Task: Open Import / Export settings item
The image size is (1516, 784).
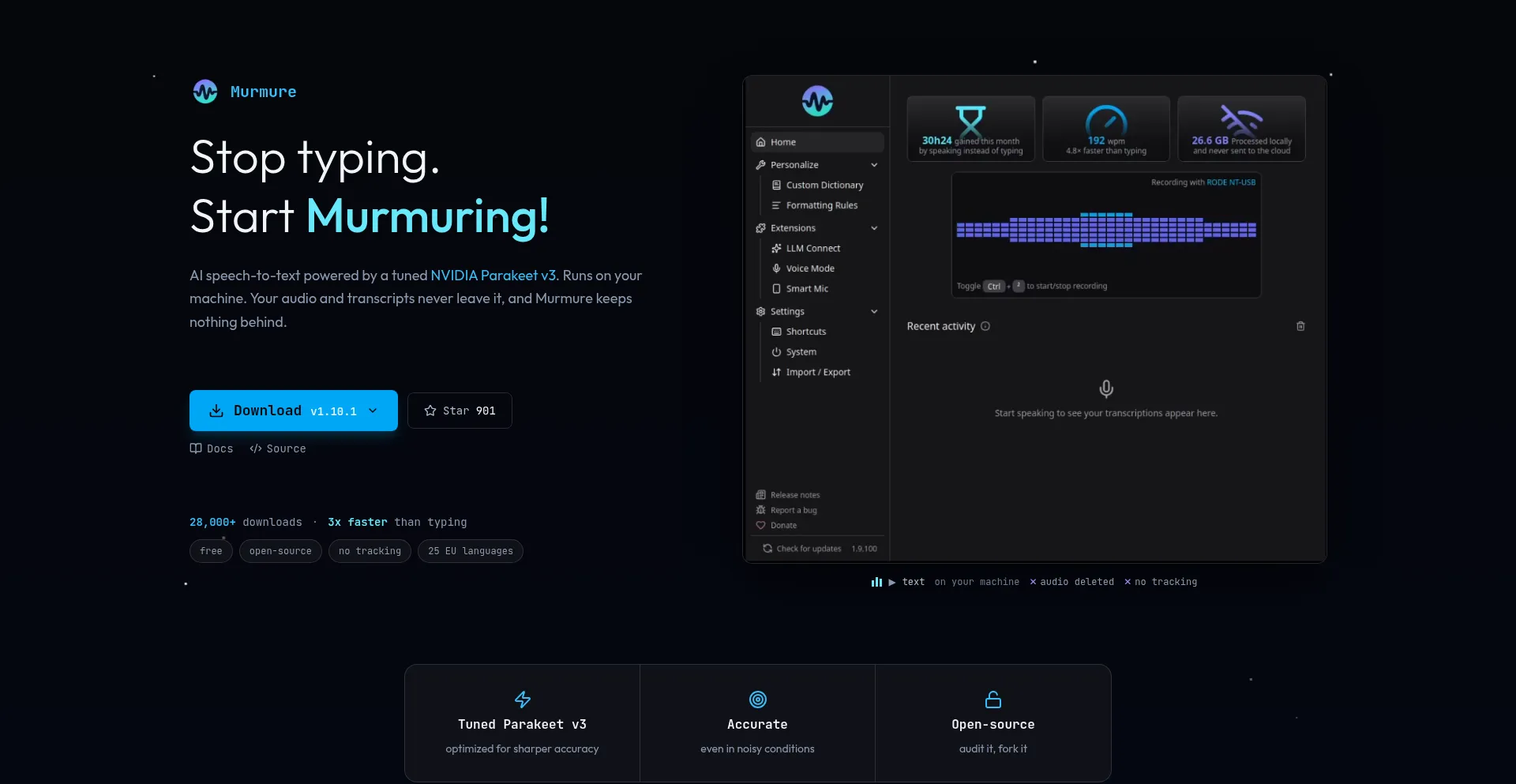Action: (x=818, y=373)
